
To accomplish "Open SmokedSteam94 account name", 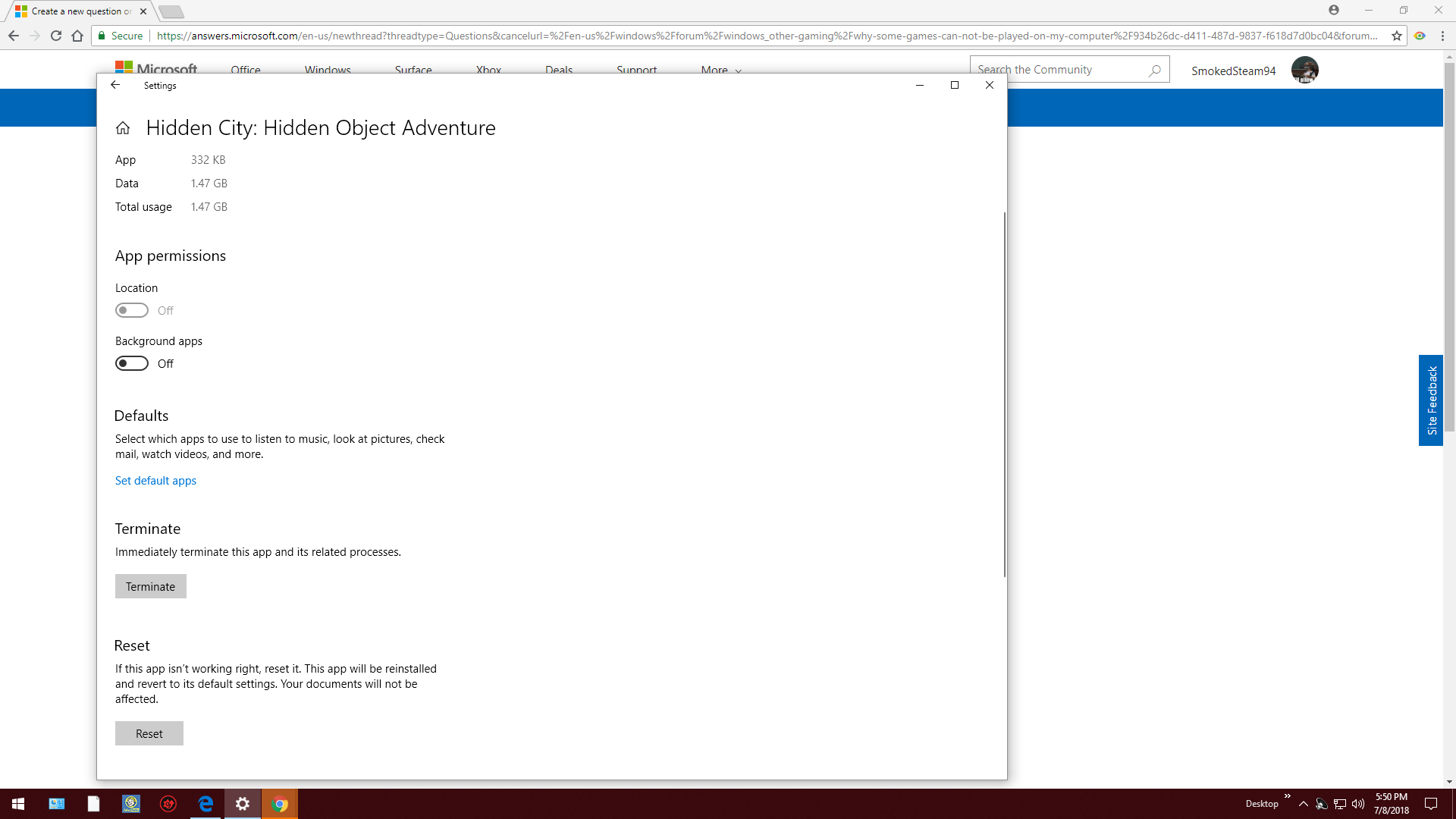I will point(1234,71).
